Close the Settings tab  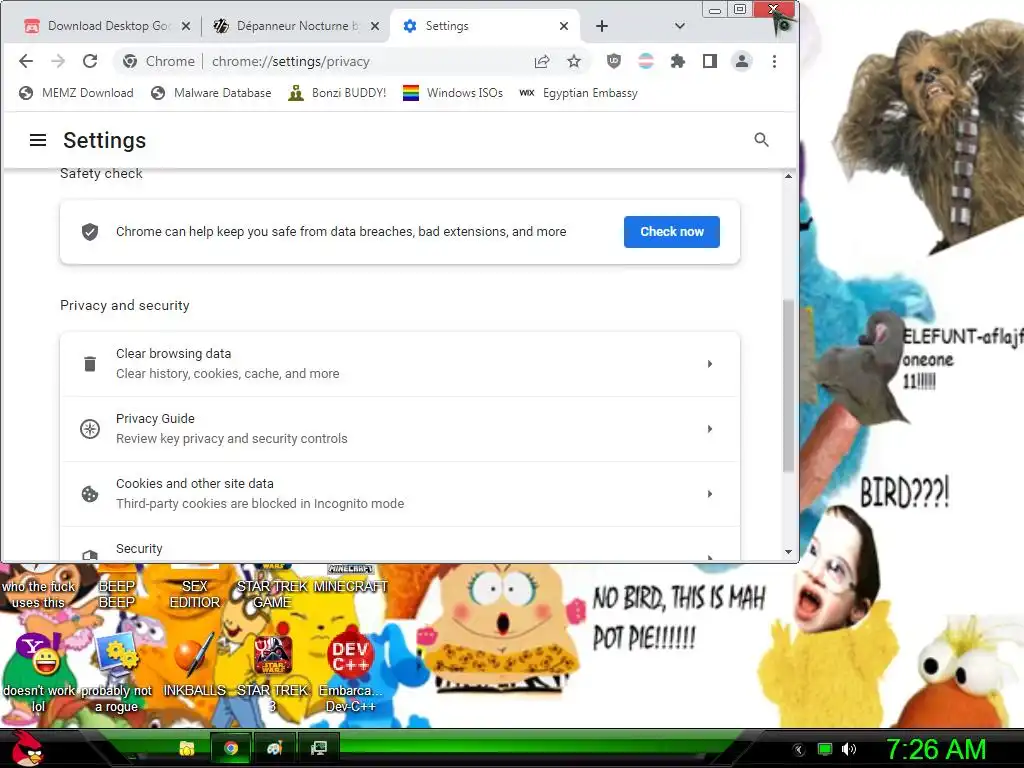564,26
